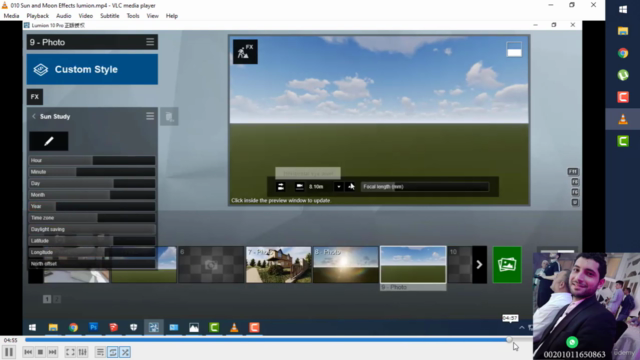This screenshot has width=640, height=360.
Task: Collapse Sun Study with the back chevron
Action: point(34,116)
